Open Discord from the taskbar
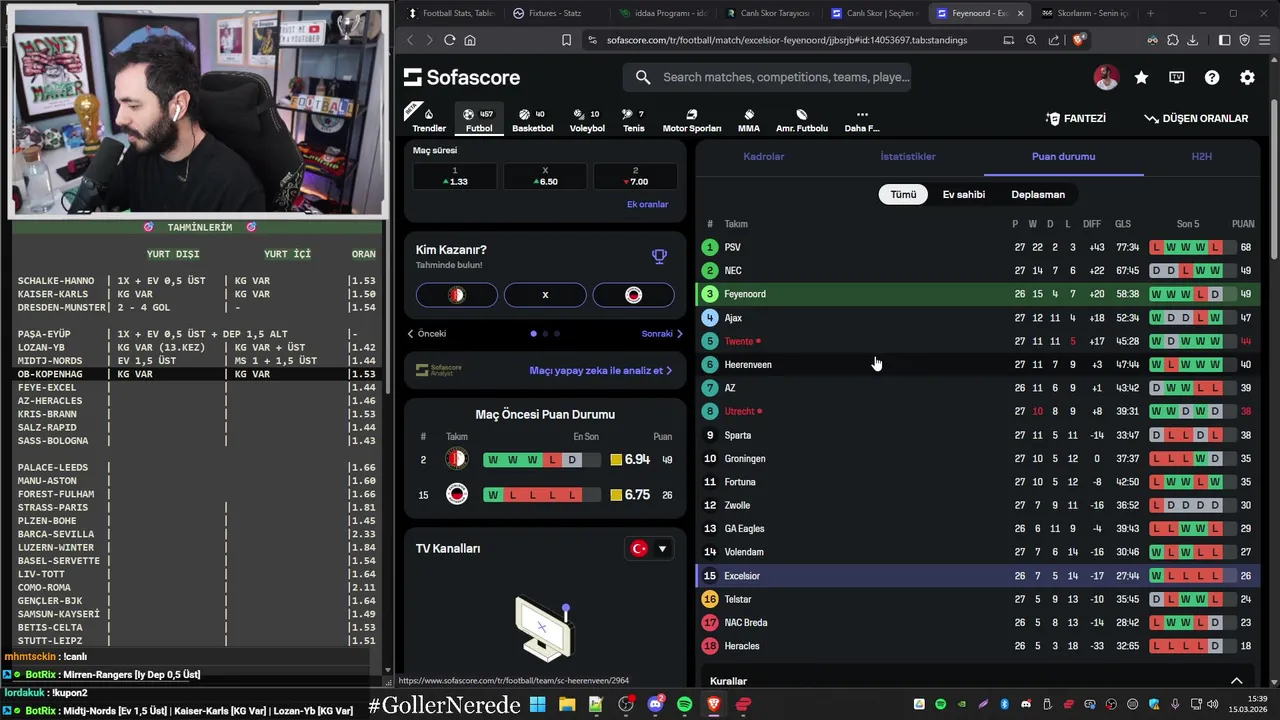Screen dimensions: 1280x720 pos(656,704)
